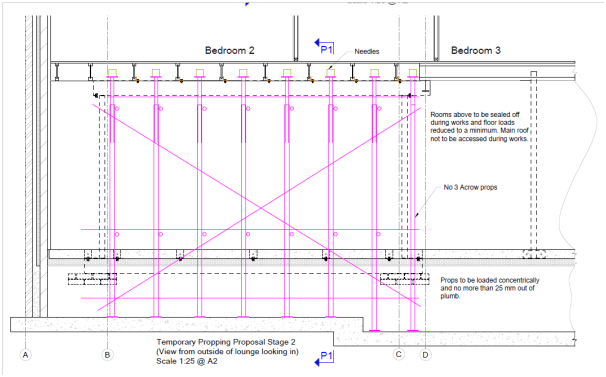Click grid bubble A

[x=26, y=355]
